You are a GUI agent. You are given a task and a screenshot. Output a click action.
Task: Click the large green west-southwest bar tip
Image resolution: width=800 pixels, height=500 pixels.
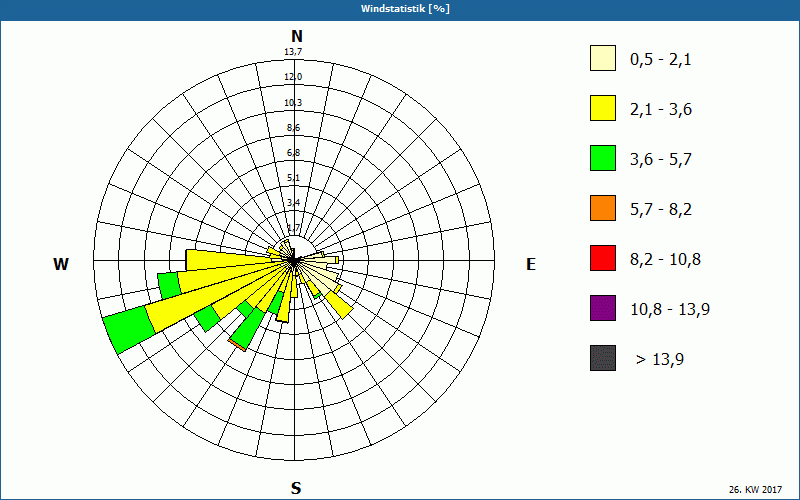[x=129, y=330]
